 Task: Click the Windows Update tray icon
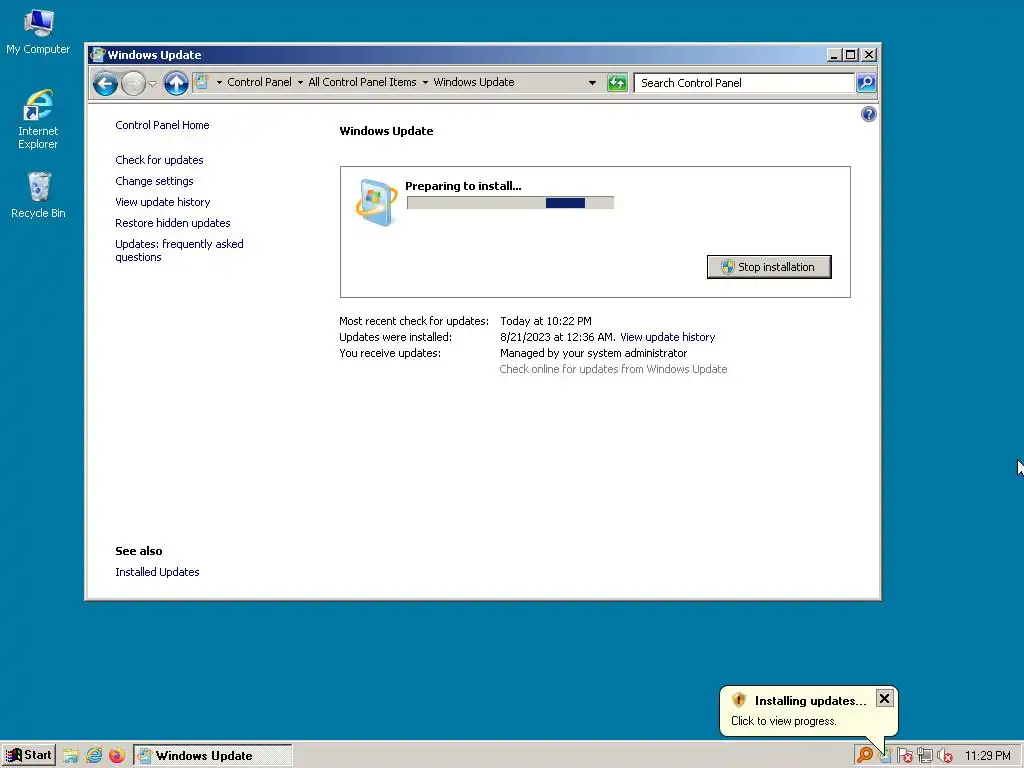[885, 756]
